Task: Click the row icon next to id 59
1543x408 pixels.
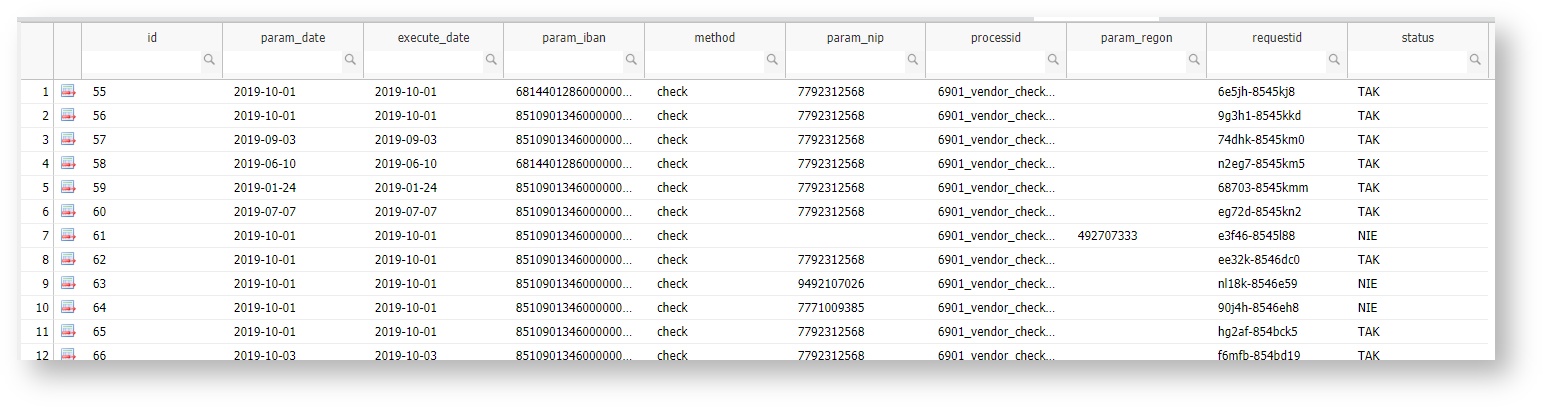Action: [68, 188]
